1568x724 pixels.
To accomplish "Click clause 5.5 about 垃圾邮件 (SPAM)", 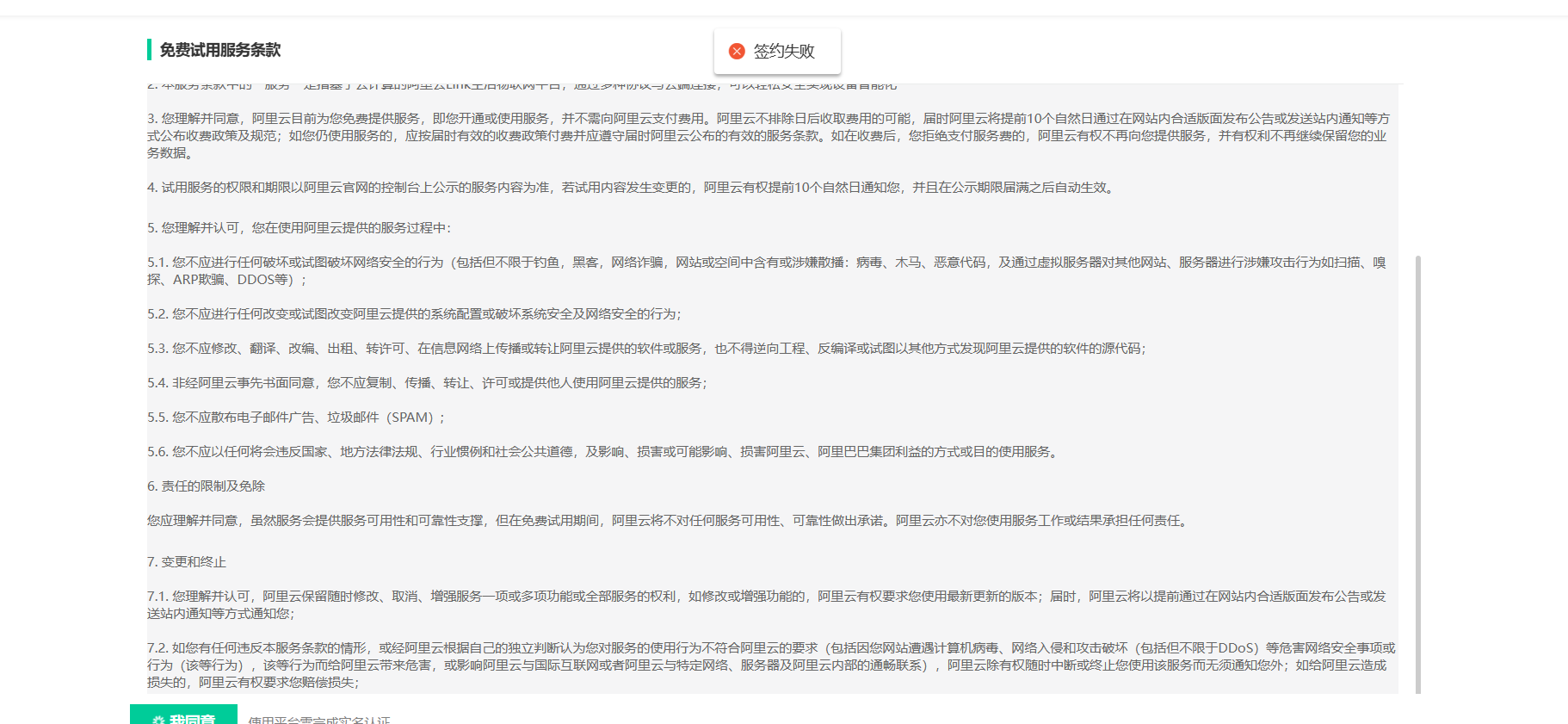I will [x=296, y=417].
